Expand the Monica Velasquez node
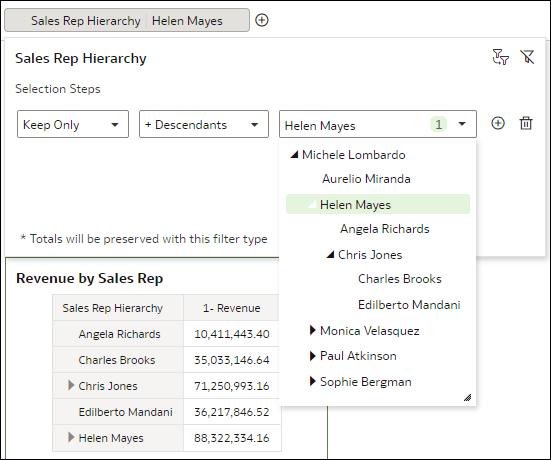This screenshot has height=460, width=551. pyautogui.click(x=312, y=330)
